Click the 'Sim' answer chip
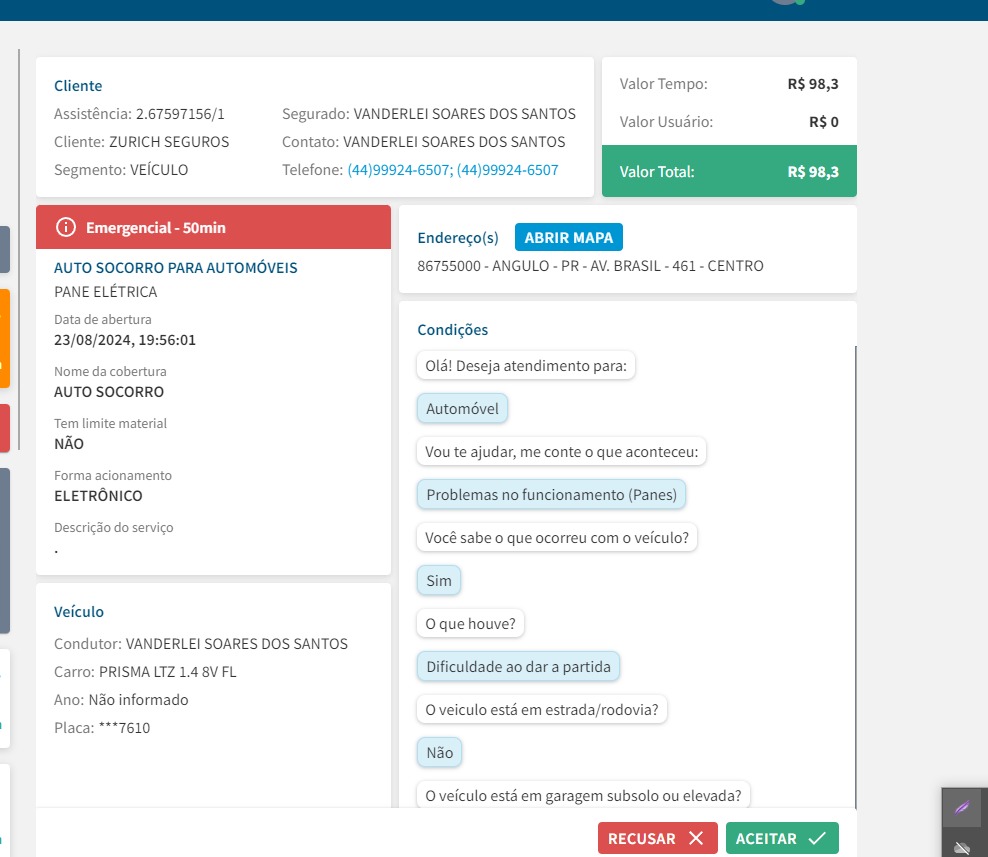The height and width of the screenshot is (857, 988). coord(439,580)
